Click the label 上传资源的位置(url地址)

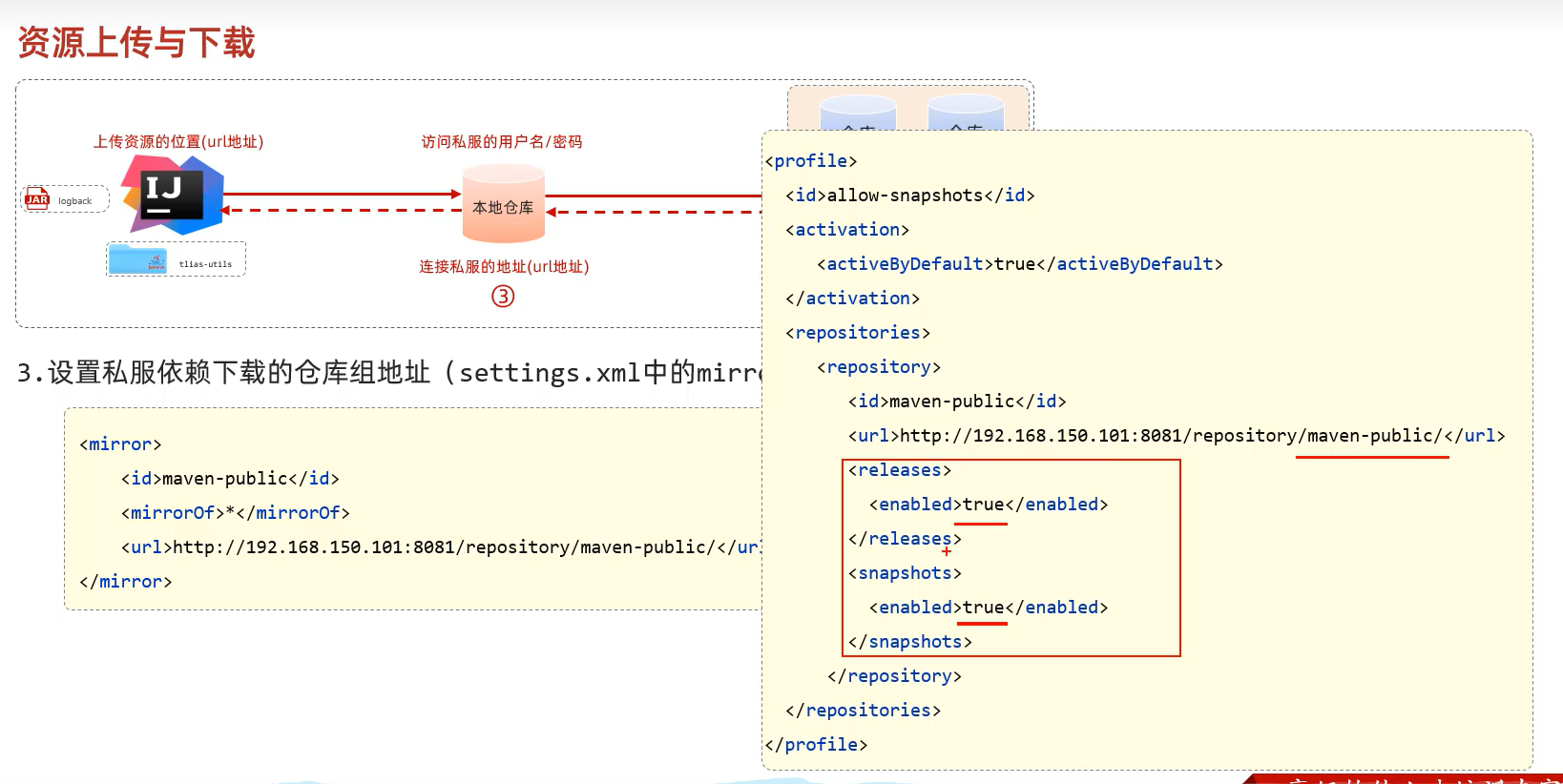point(178,142)
